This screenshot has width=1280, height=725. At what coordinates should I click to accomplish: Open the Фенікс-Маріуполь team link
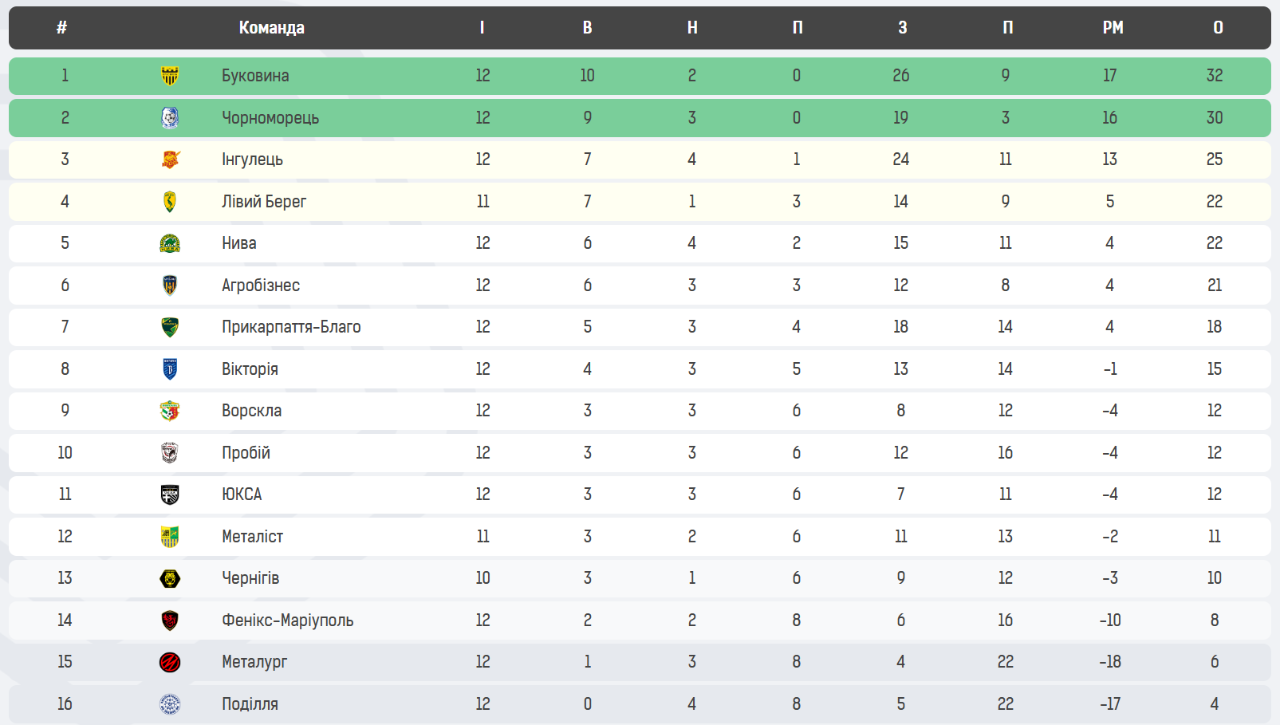coord(287,620)
